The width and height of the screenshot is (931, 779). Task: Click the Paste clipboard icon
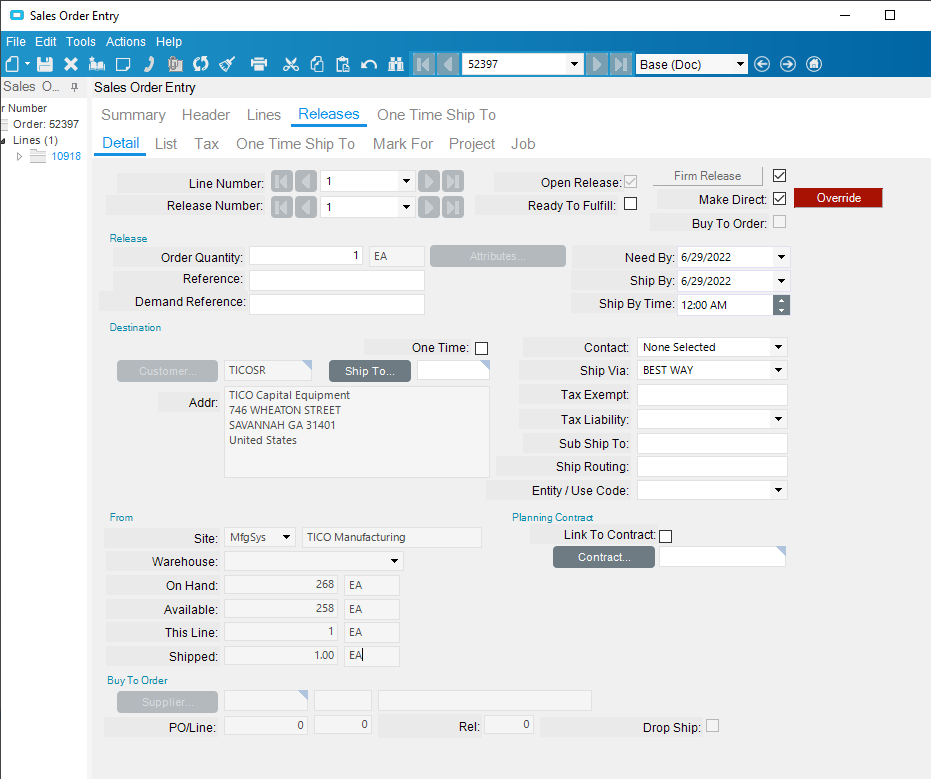(343, 64)
